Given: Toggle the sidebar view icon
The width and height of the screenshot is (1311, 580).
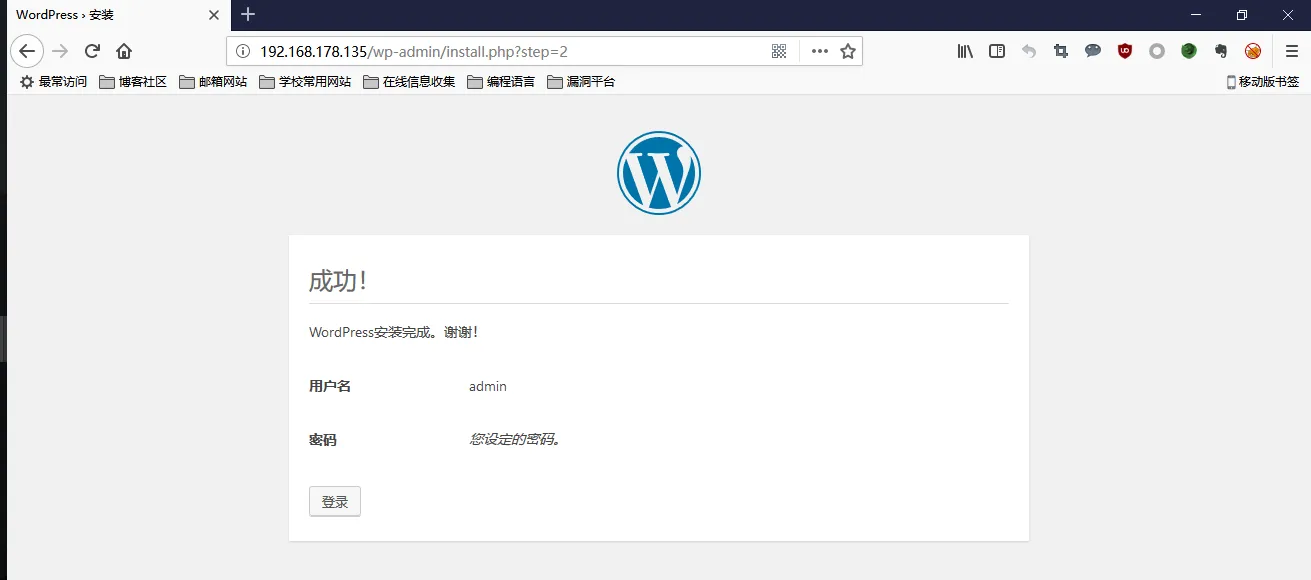Looking at the screenshot, I should pyautogui.click(x=997, y=51).
